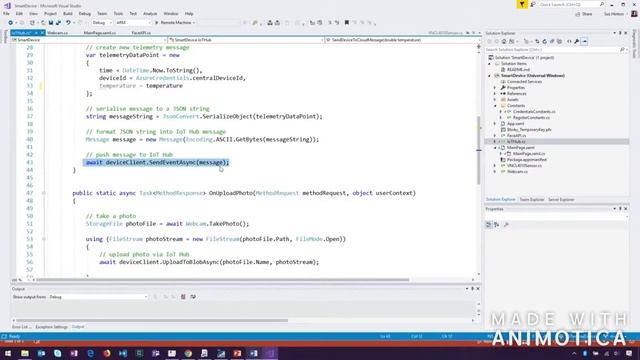Select Package.appxmanifest file
Screen dimensions: 640x360
(x=527, y=160)
